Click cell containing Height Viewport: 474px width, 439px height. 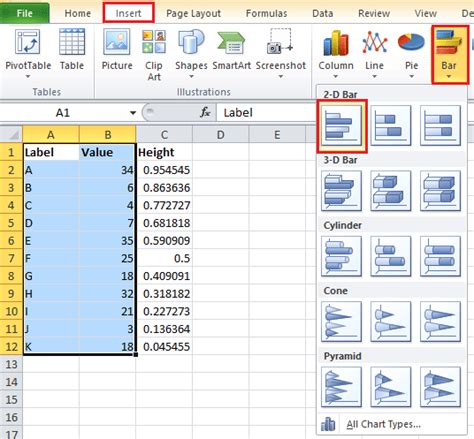tap(164, 152)
